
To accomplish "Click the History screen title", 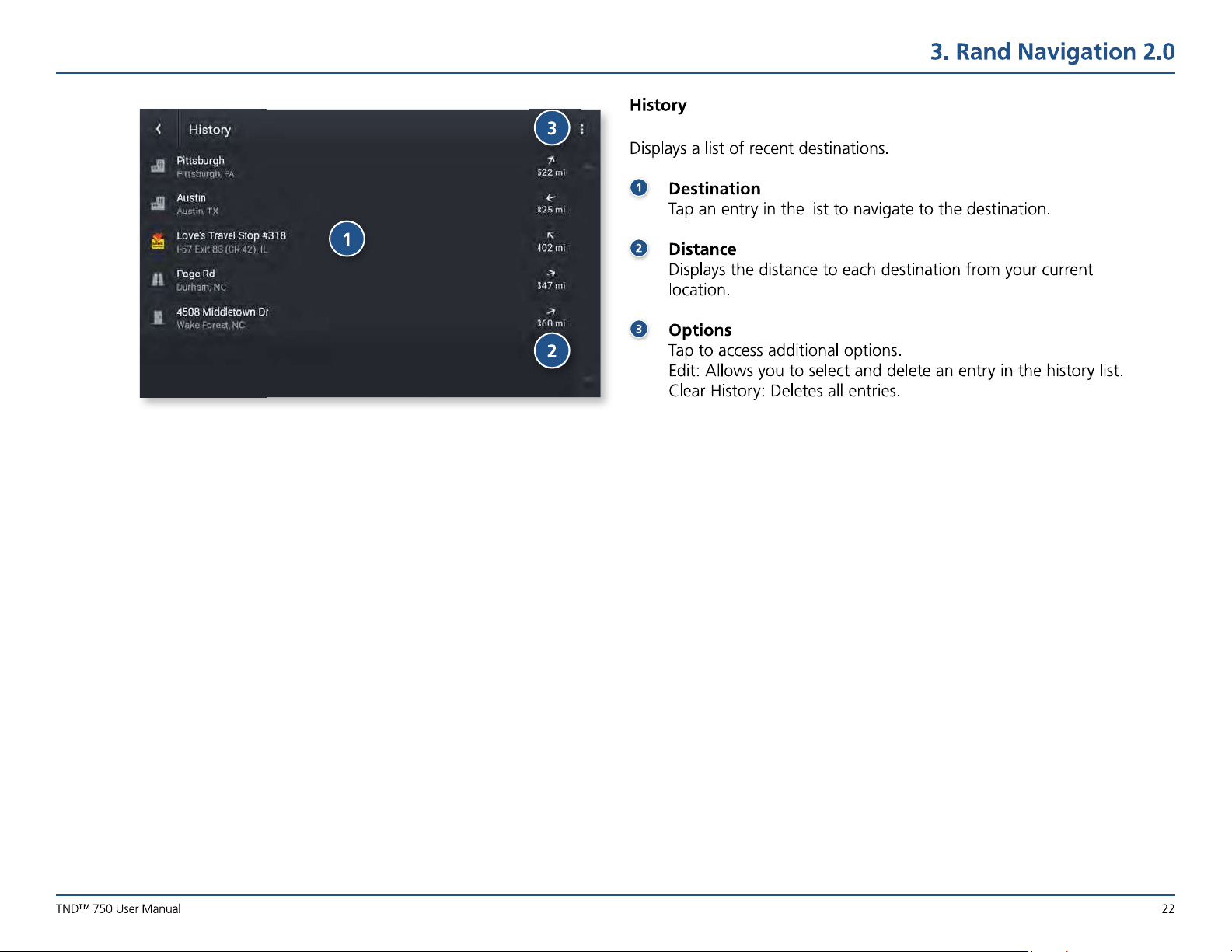I will tap(210, 130).
